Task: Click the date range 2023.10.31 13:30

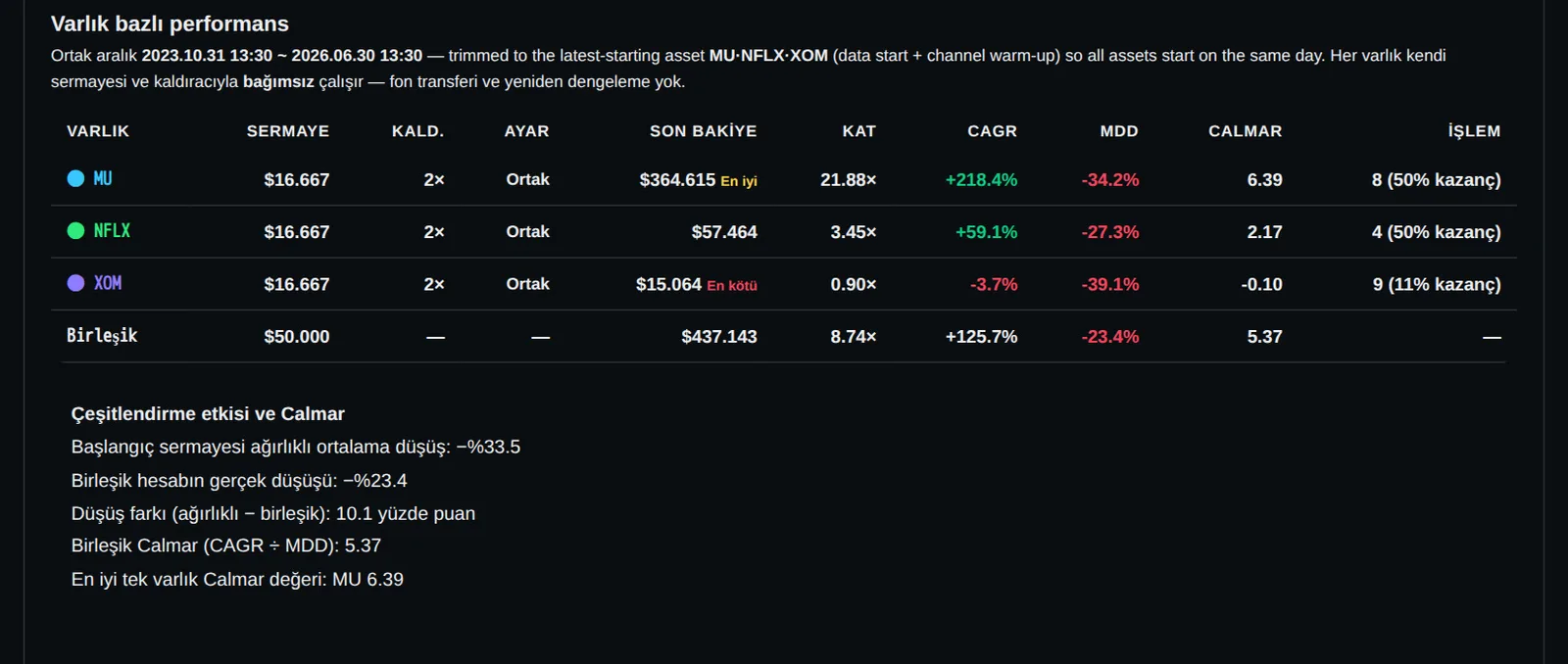Action: tap(207, 56)
